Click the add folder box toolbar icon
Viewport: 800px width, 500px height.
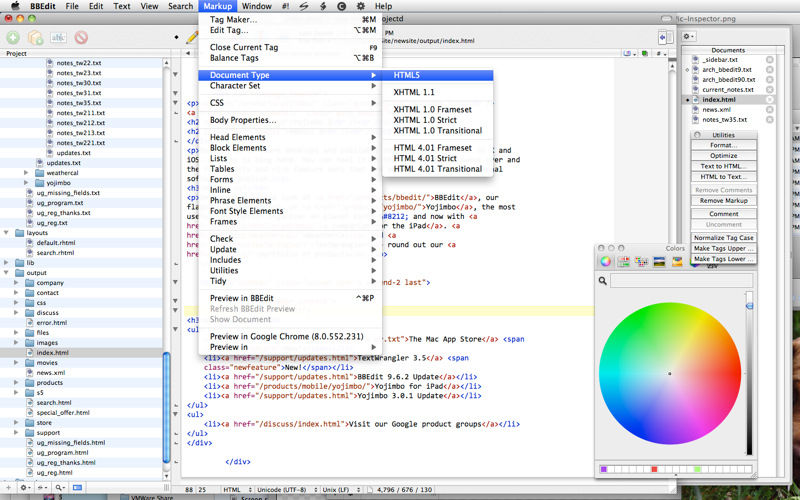(35, 37)
